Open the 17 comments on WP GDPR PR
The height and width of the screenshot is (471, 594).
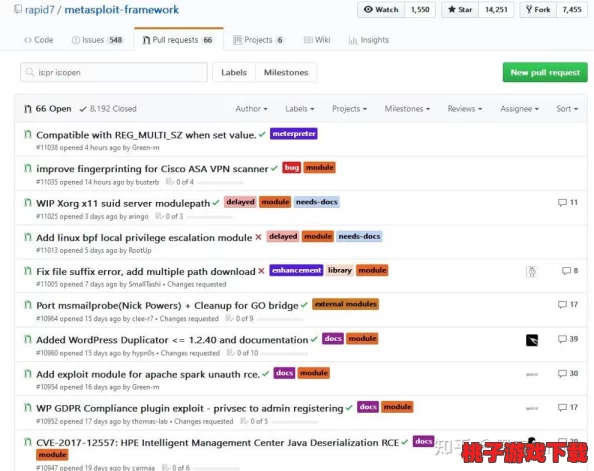568,407
